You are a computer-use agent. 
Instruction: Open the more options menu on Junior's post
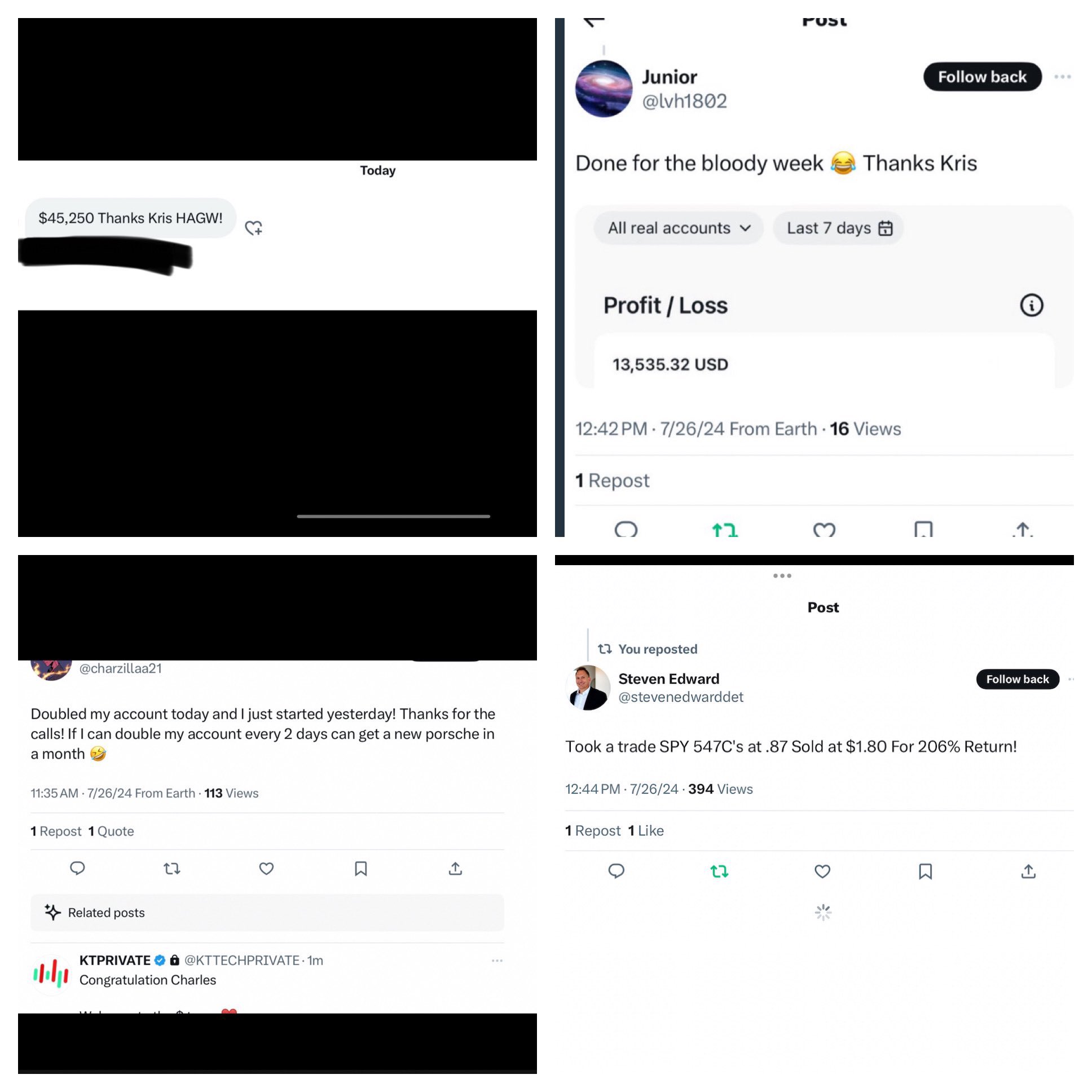pos(1063,77)
